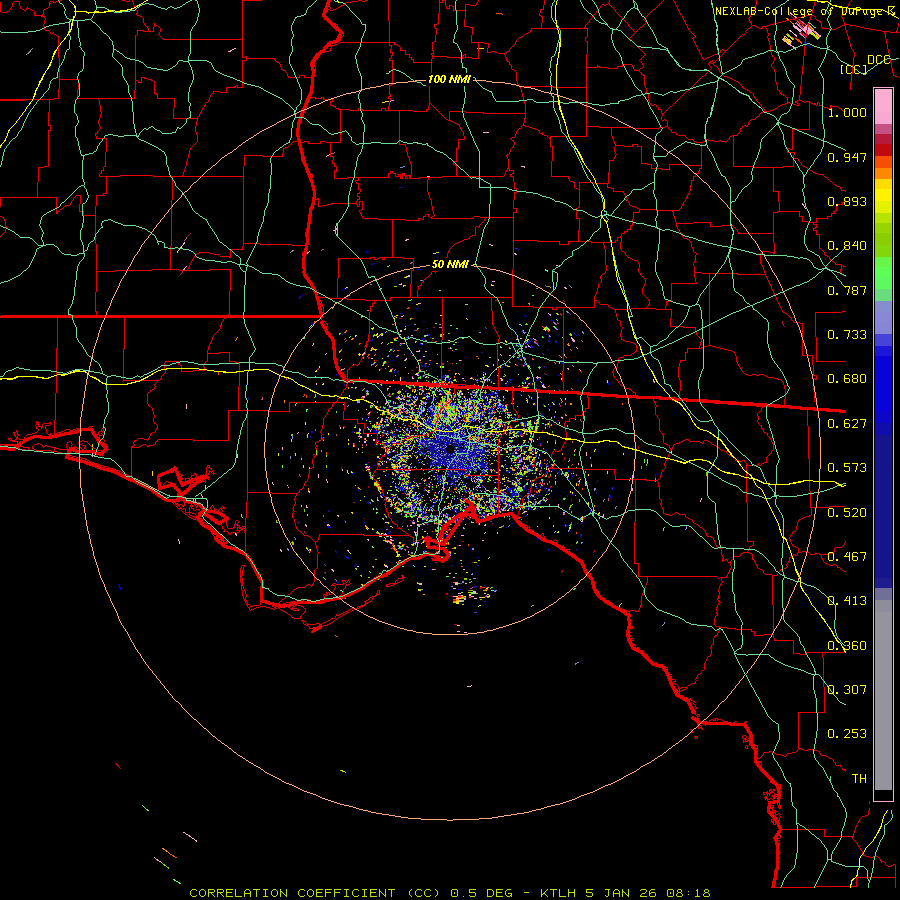Click the 0.680 legend label
The height and width of the screenshot is (900, 900).
[x=847, y=379]
